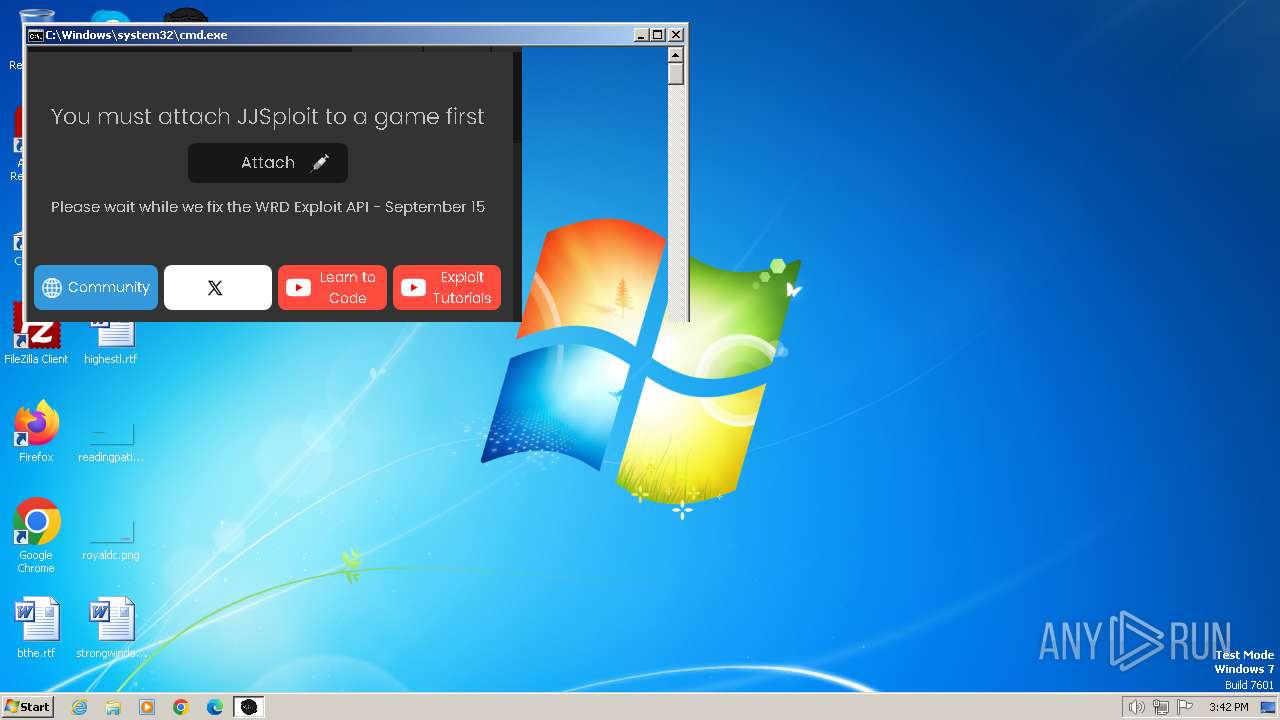
Task: Click the 3:42 PM system clock
Action: click(1228, 707)
